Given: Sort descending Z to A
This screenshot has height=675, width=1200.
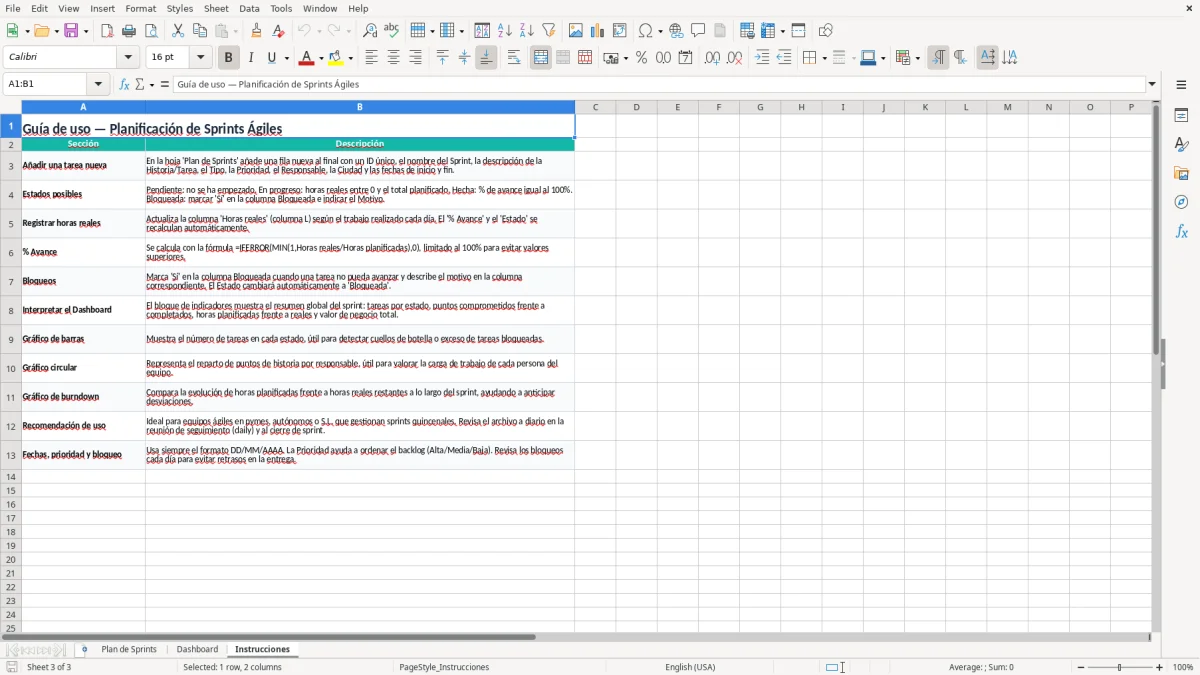Looking at the screenshot, I should (x=527, y=31).
